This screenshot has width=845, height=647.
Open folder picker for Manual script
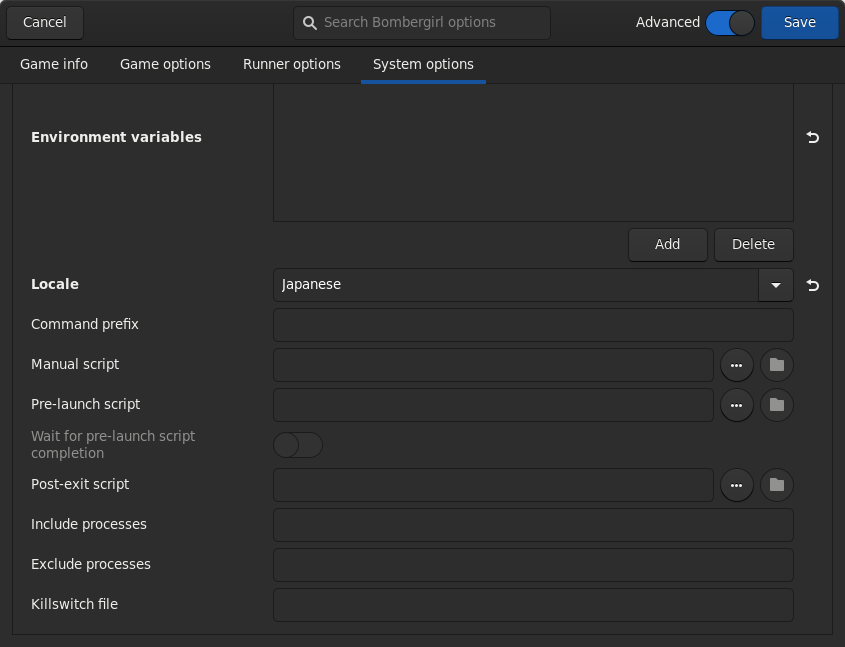(x=777, y=364)
